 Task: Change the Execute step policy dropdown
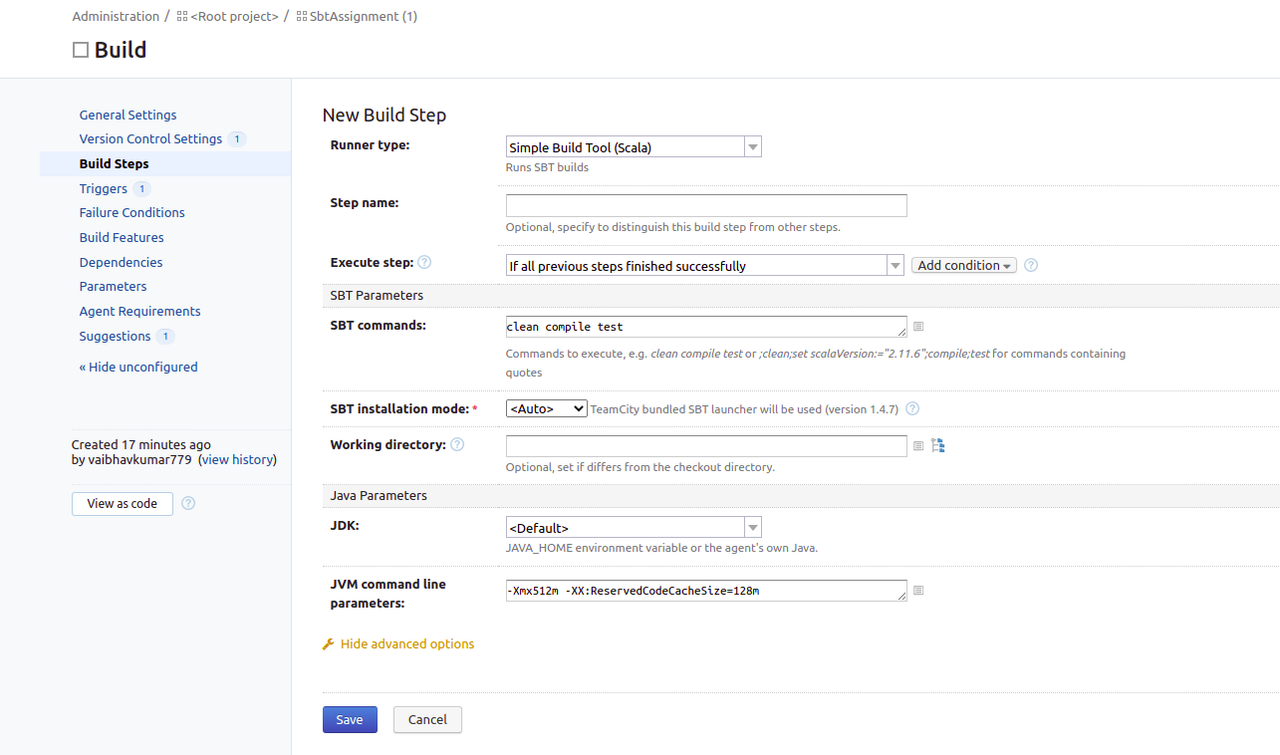pyautogui.click(x=894, y=265)
